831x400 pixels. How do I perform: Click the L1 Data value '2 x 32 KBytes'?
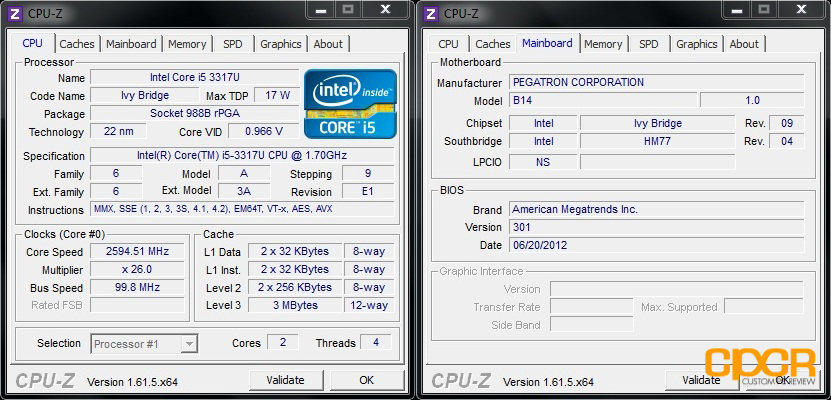(295, 252)
